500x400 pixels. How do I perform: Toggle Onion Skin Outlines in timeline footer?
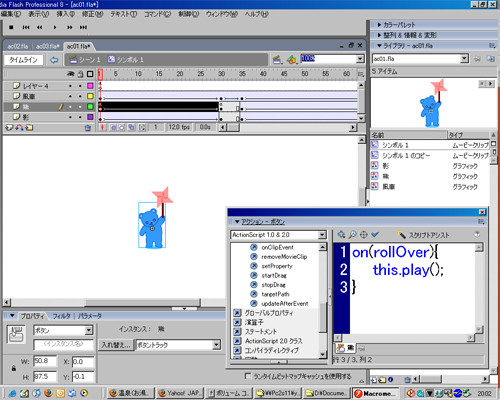coord(122,127)
